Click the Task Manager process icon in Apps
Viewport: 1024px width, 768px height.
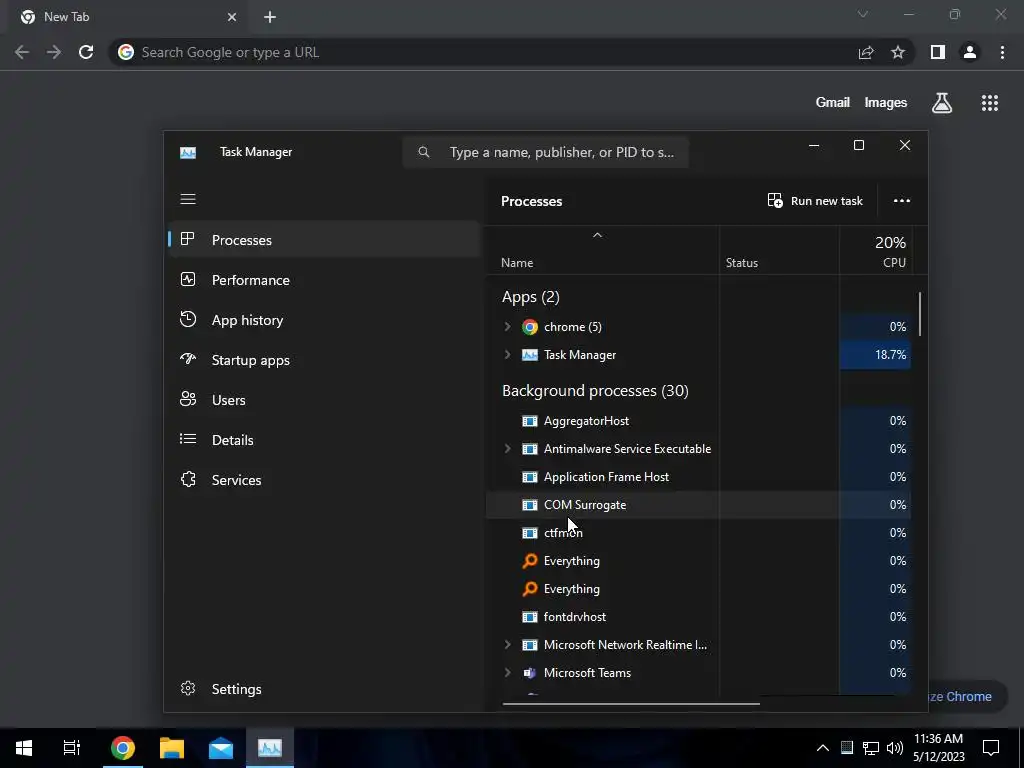point(530,355)
